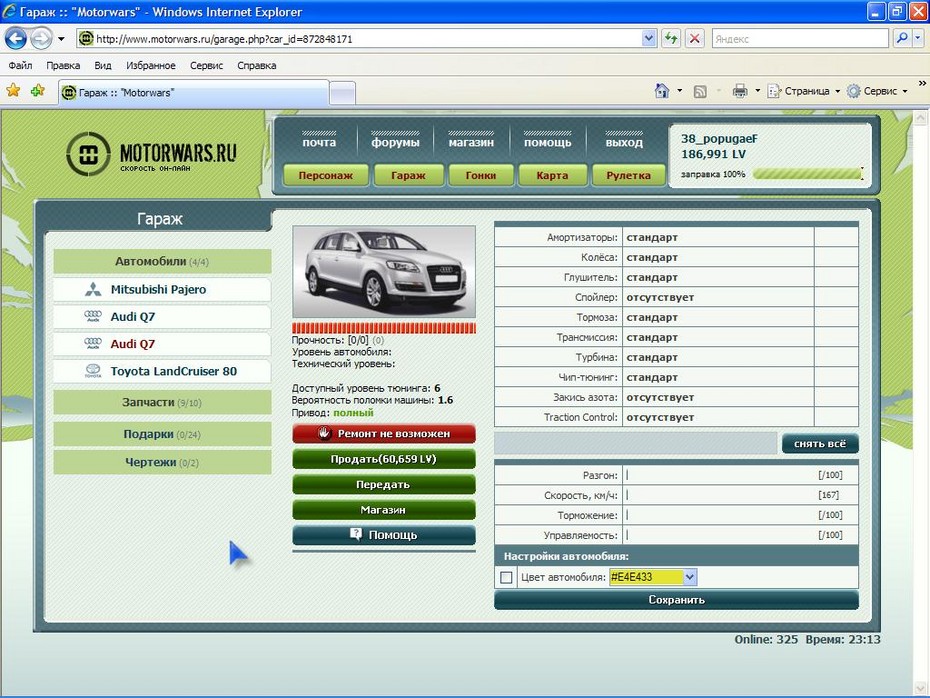Click the Гонки button
This screenshot has width=930, height=698.
481,176
